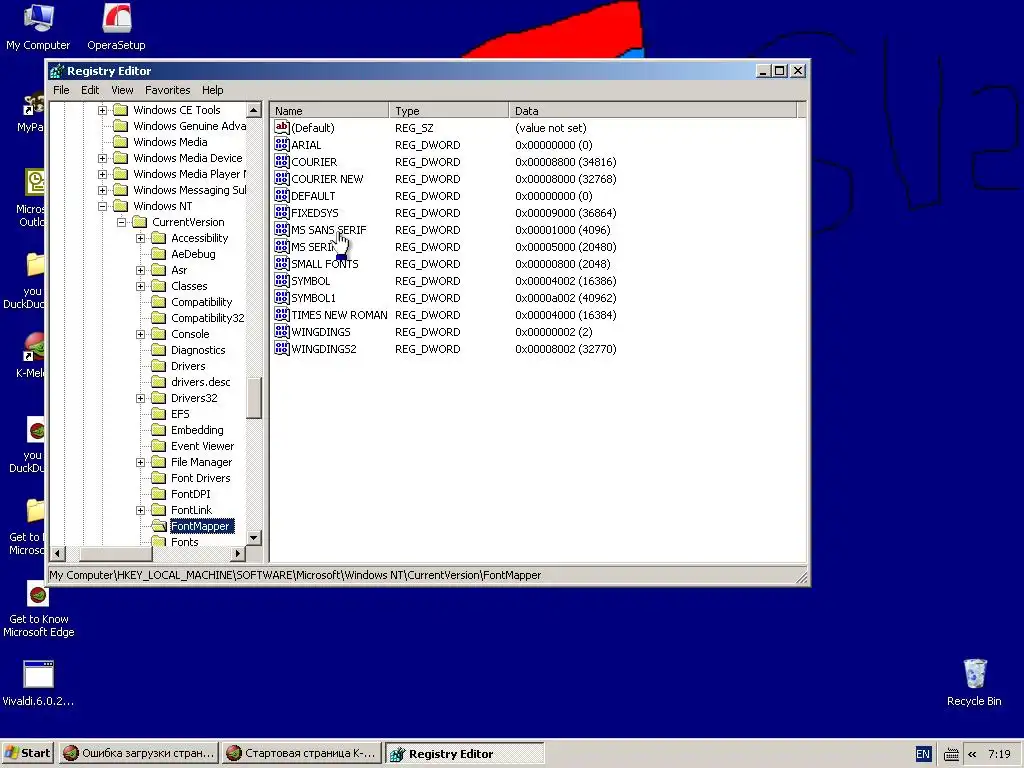The width and height of the screenshot is (1024, 768).
Task: Click the Start button
Action: (27, 753)
